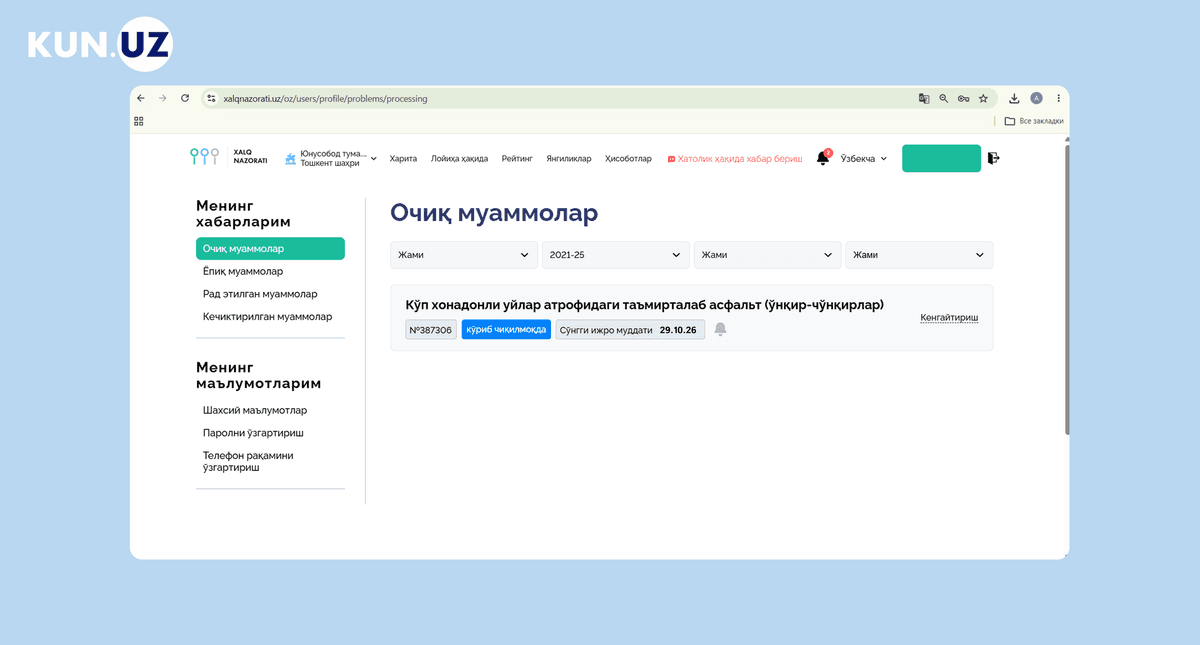Click the page vertical scrollbar
The image size is (1200, 645).
click(x=1067, y=290)
